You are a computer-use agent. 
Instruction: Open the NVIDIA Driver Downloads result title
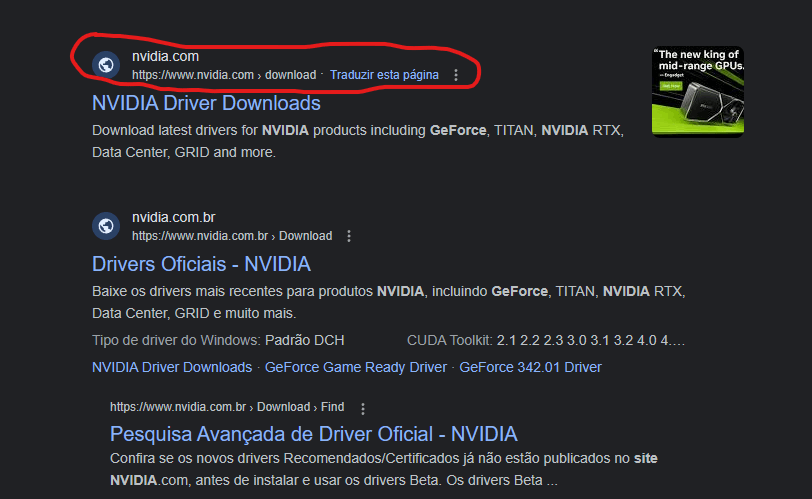(206, 103)
